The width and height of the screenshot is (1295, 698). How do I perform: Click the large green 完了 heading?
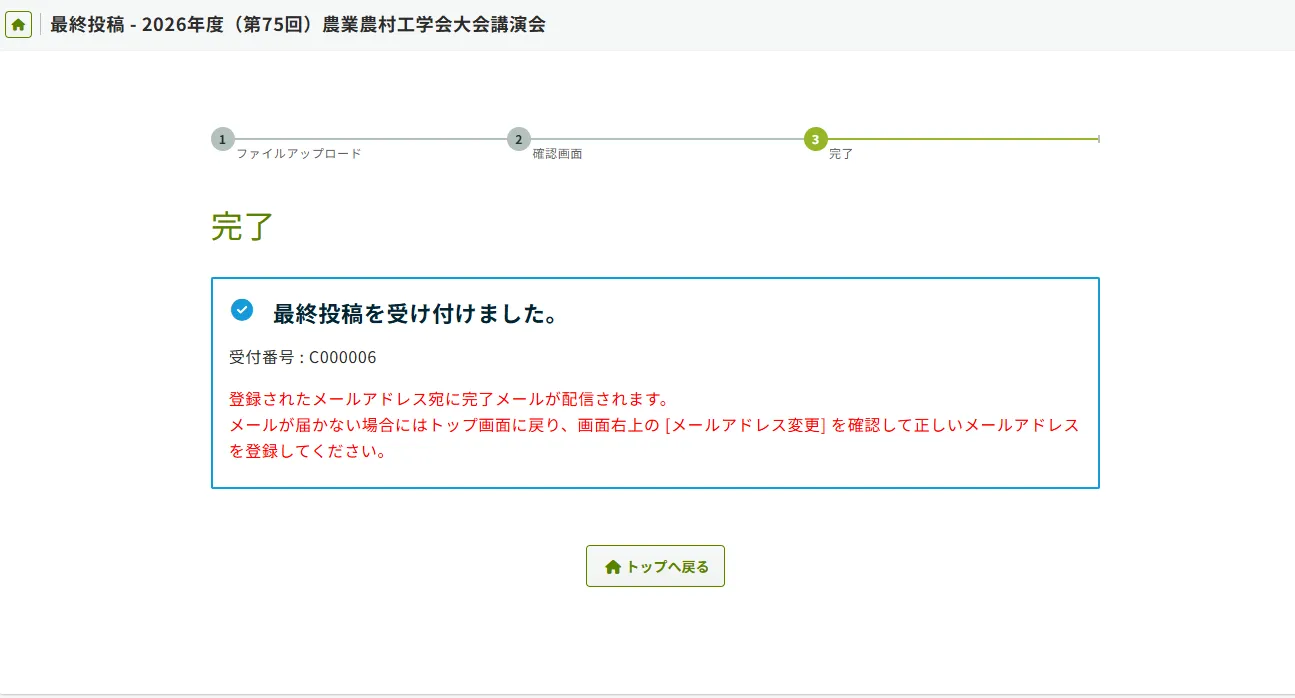click(x=242, y=226)
